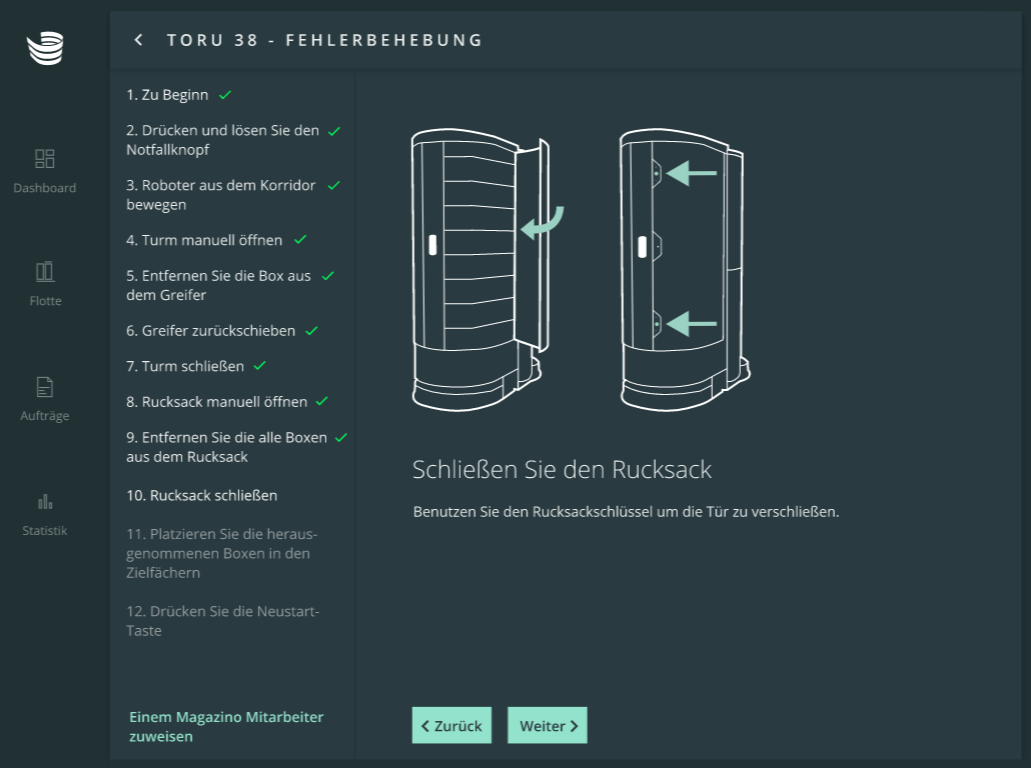This screenshot has height=768, width=1031.
Task: Jump to step 12 Neustart-Taste
Action: coord(222,621)
